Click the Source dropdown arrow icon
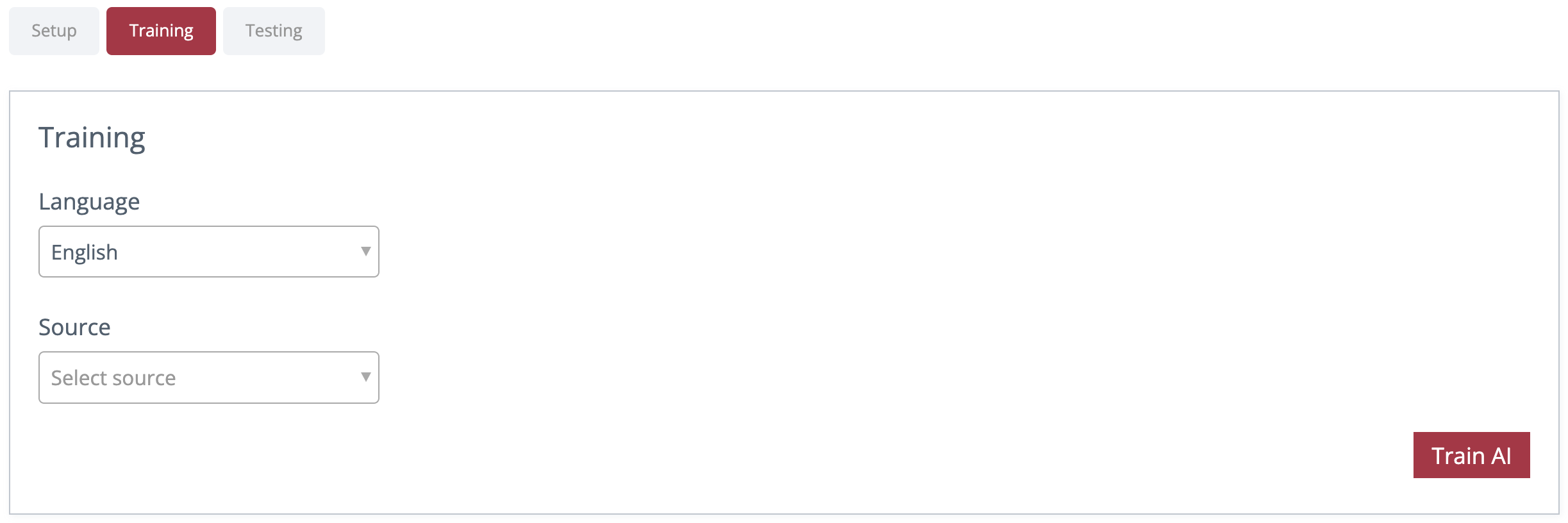 pyautogui.click(x=365, y=377)
